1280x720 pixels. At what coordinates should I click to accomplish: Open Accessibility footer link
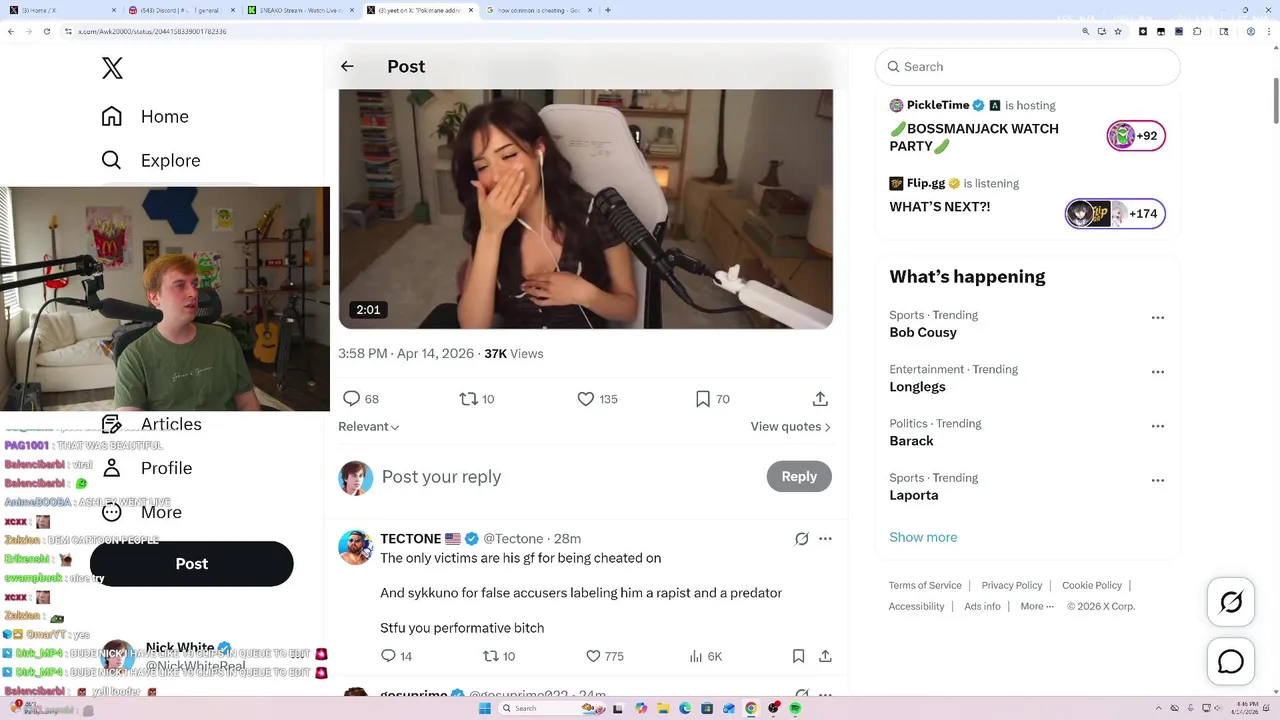point(916,606)
